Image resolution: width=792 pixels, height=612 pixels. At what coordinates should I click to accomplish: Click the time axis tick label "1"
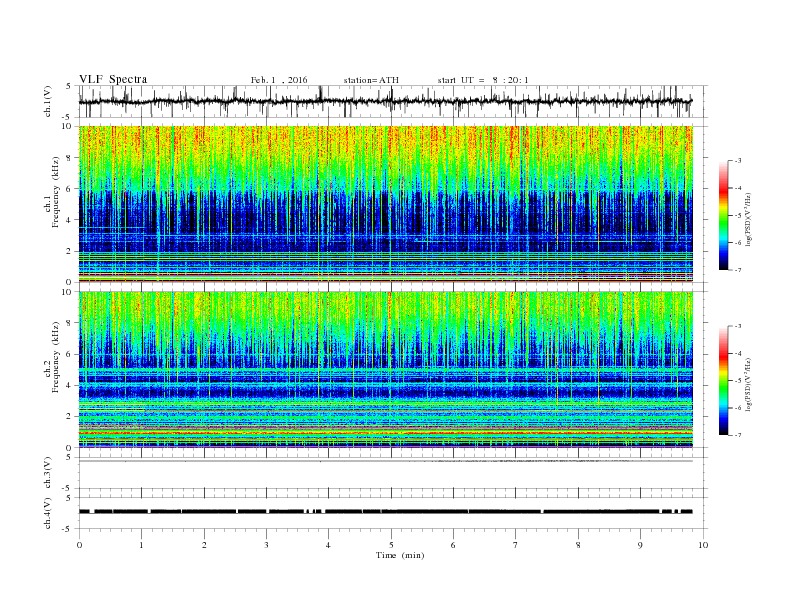[141, 545]
